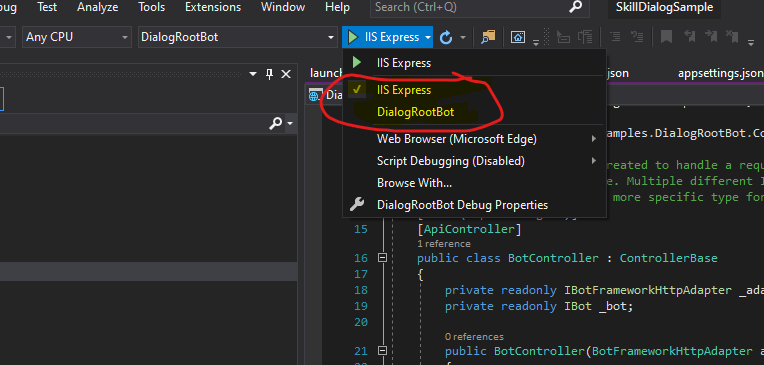Click Browse With... in the menu

[x=414, y=183]
